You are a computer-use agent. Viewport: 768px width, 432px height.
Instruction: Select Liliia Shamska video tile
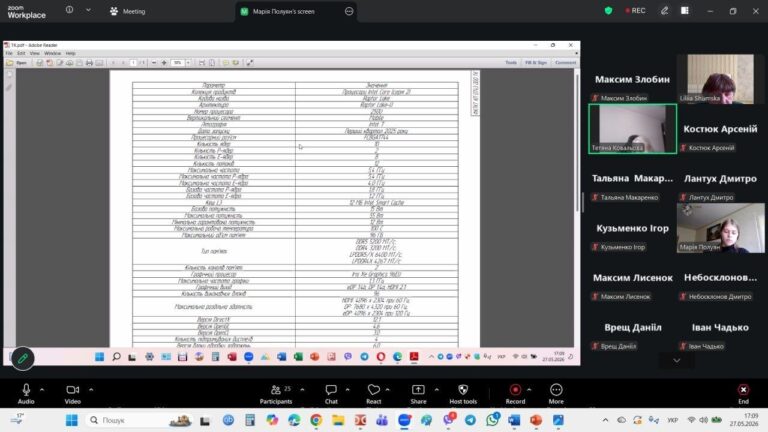click(x=720, y=79)
